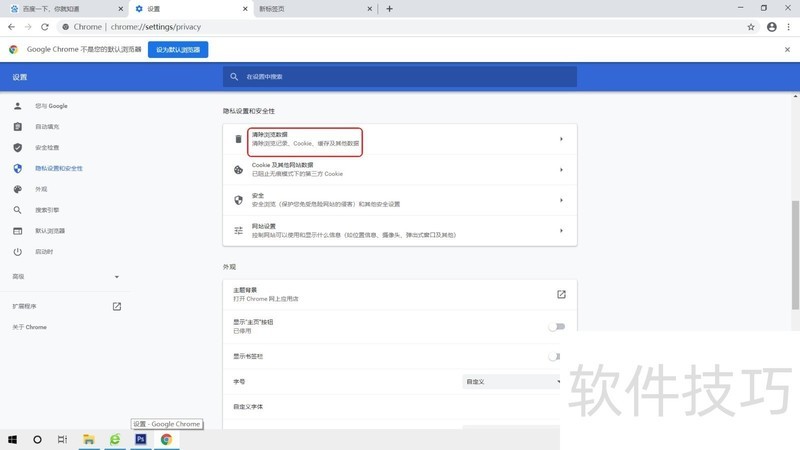The image size is (800, 450).
Task: Open Cortana search circle on taskbar
Action: (37, 439)
